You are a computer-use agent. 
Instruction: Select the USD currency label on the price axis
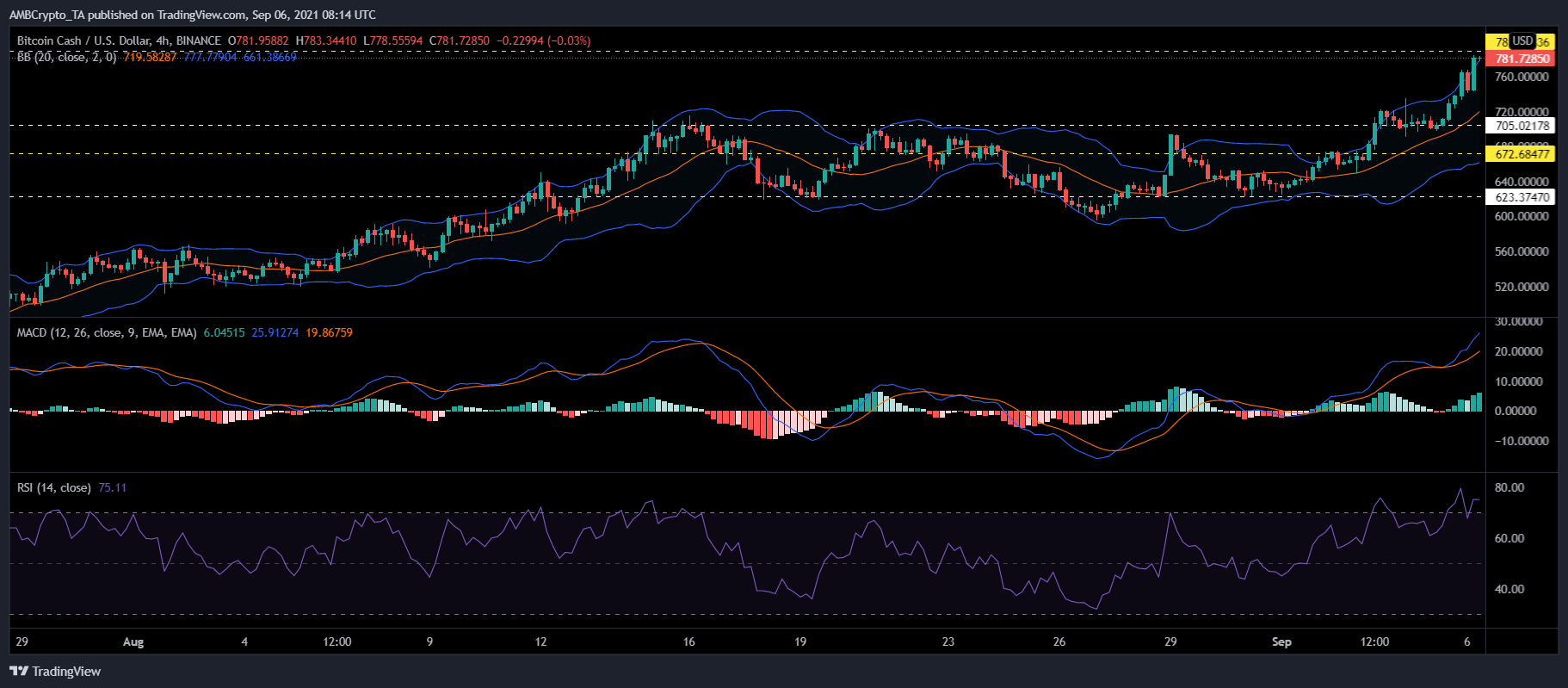point(1522,41)
